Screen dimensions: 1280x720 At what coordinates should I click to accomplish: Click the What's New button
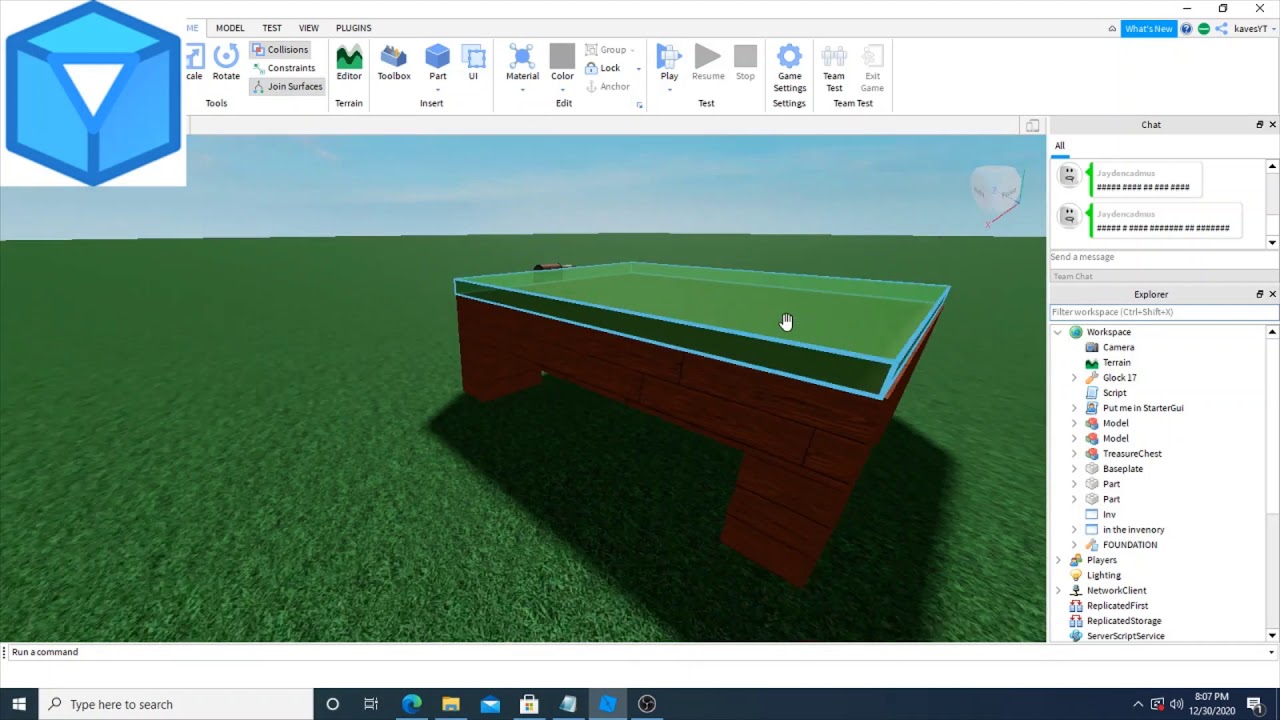pyautogui.click(x=1148, y=29)
